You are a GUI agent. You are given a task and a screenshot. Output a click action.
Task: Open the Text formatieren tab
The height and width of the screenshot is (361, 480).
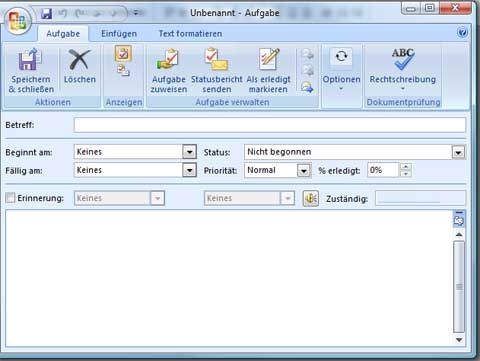[190, 34]
